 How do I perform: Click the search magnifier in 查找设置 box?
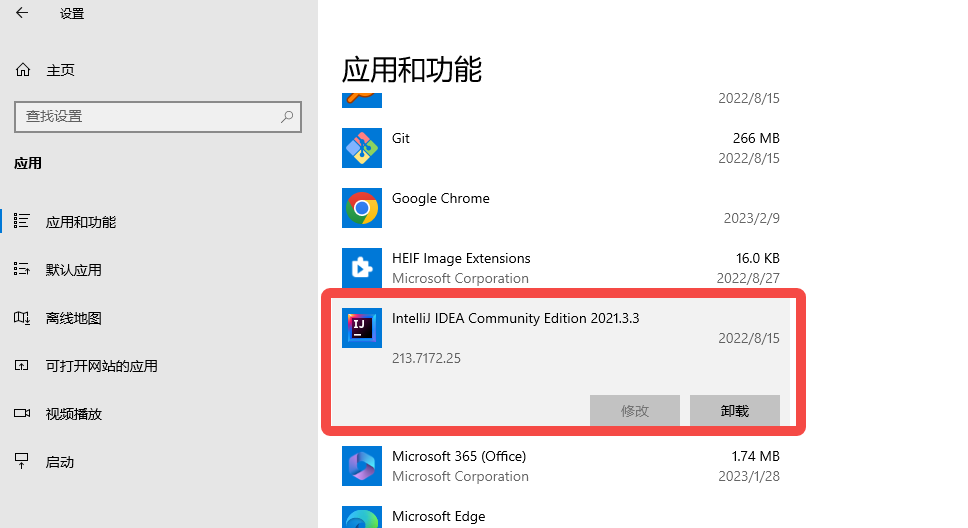tap(286, 116)
